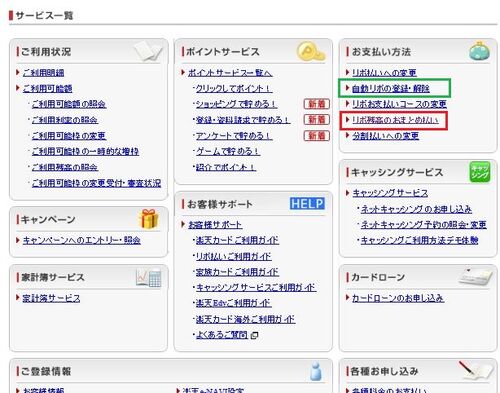Click the gift box campaign icon
The height and width of the screenshot is (393, 500).
pos(149,219)
